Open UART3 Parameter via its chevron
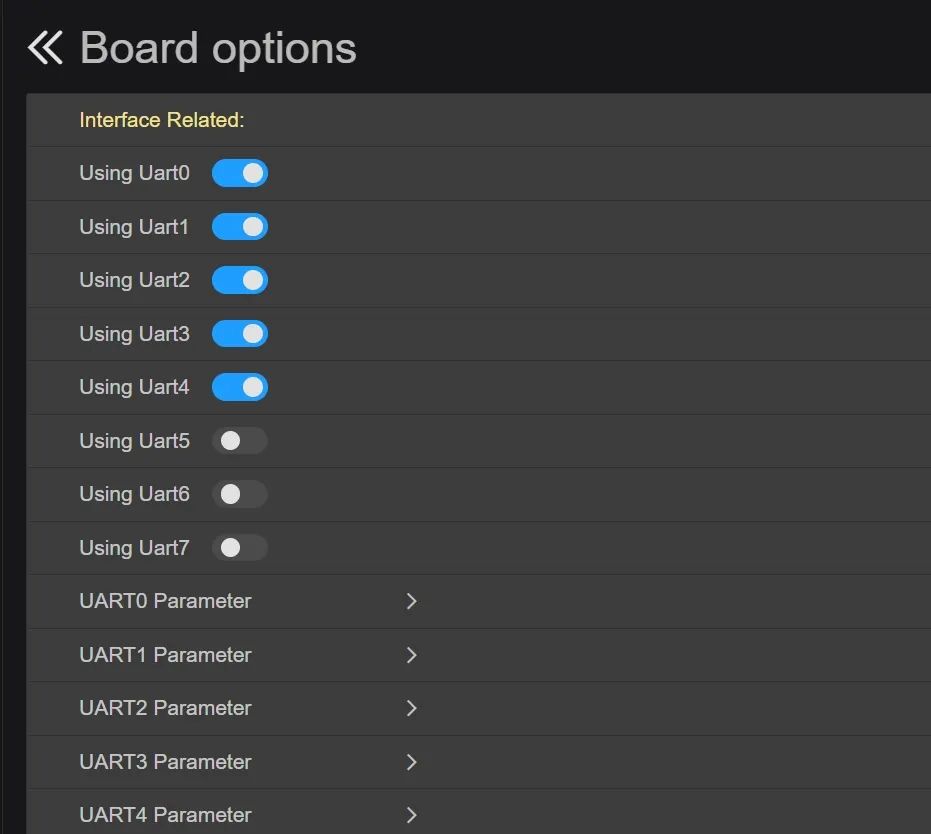Screen dimensions: 931x834 coord(411,762)
